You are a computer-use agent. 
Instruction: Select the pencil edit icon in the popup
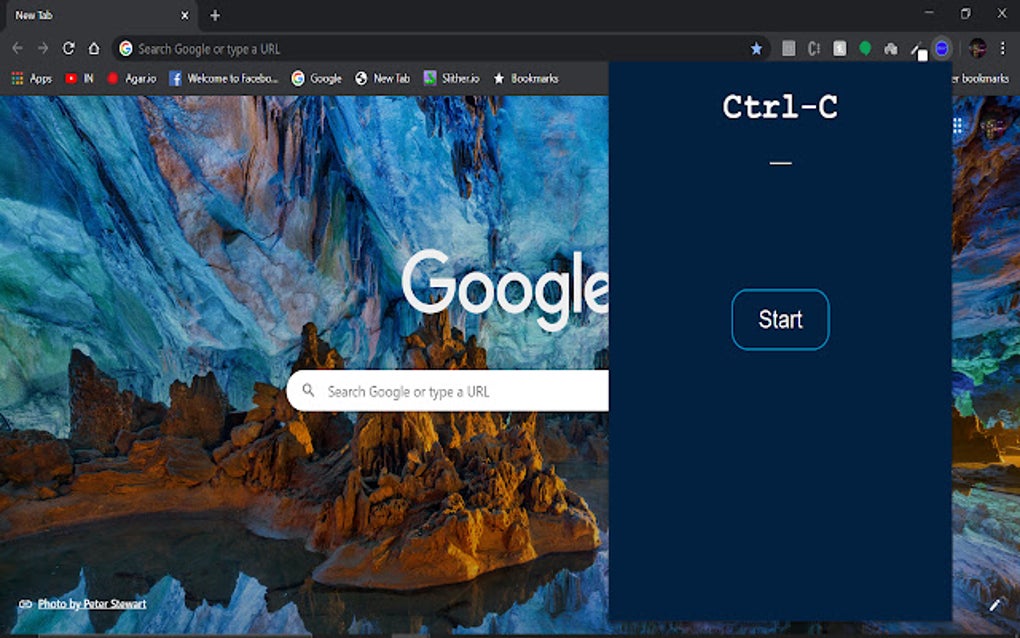click(993, 605)
